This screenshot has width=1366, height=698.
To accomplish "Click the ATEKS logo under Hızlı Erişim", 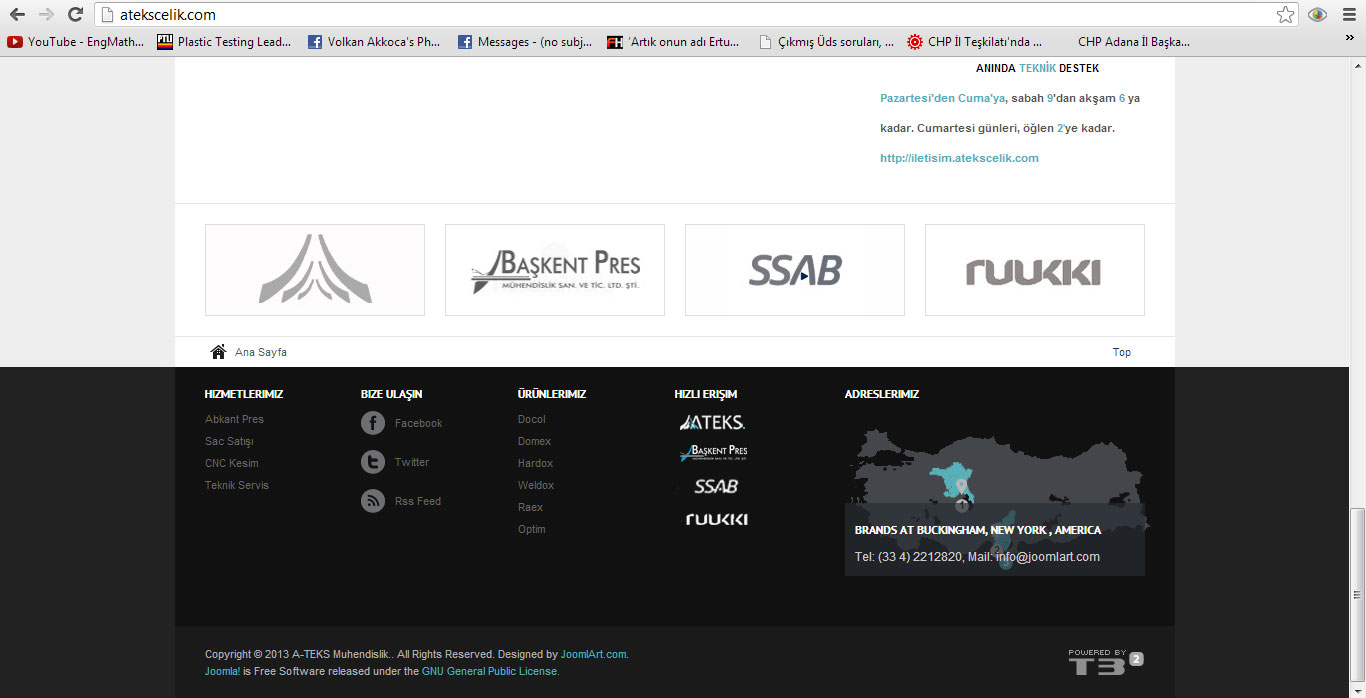I will pyautogui.click(x=712, y=422).
